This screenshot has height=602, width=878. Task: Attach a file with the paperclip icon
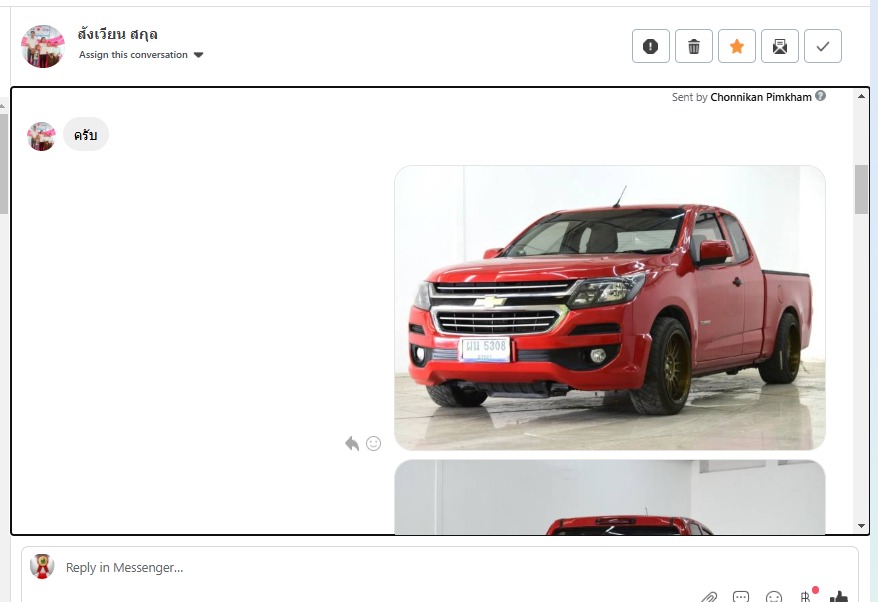click(x=709, y=598)
